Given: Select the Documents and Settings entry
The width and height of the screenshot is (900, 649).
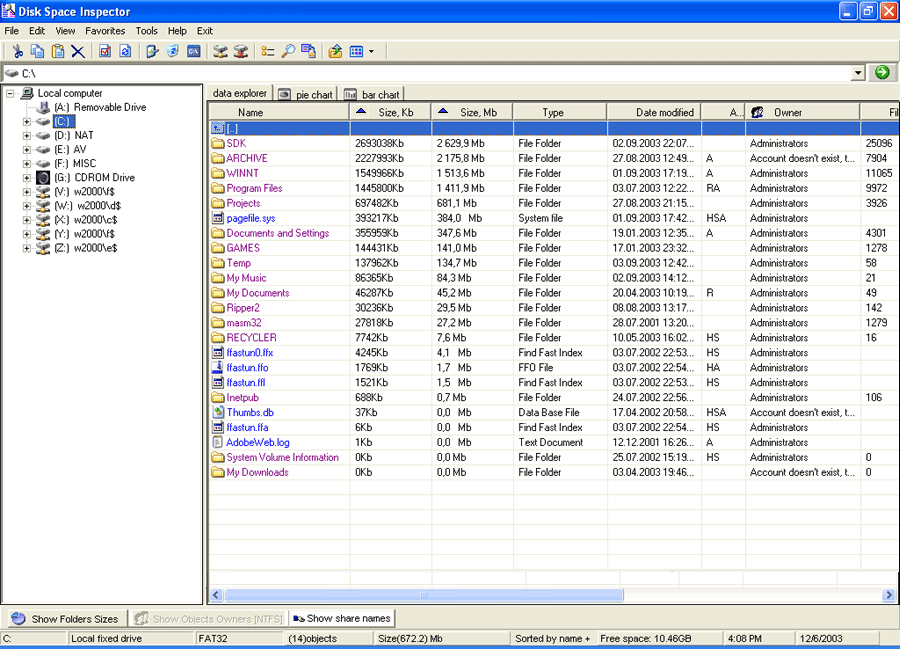Looking at the screenshot, I should click(278, 233).
